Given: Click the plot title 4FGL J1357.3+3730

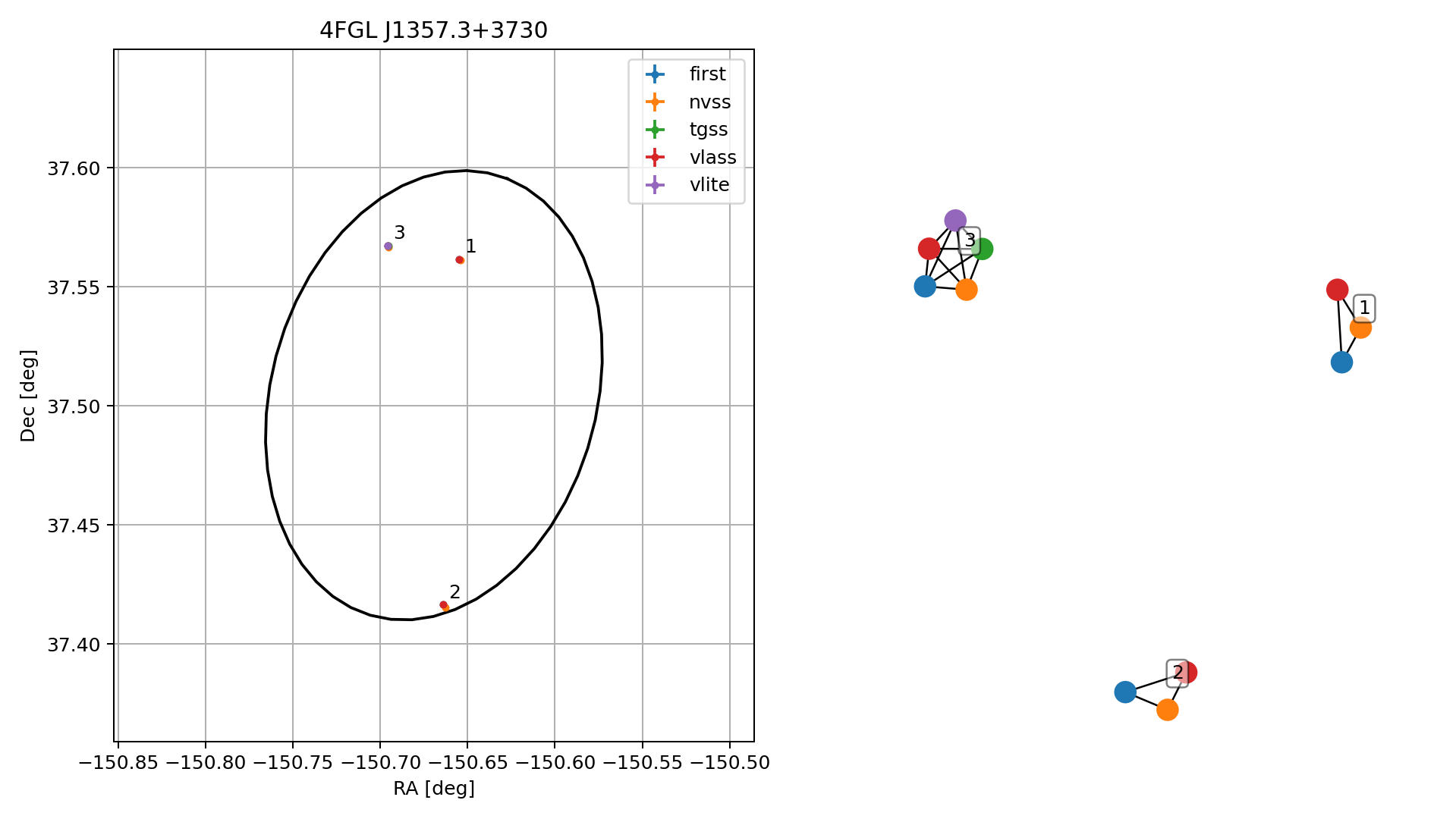Looking at the screenshot, I should pos(433,30).
